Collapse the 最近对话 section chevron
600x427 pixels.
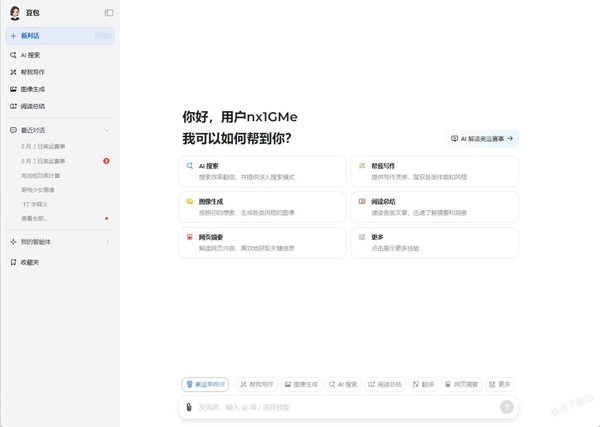107,130
